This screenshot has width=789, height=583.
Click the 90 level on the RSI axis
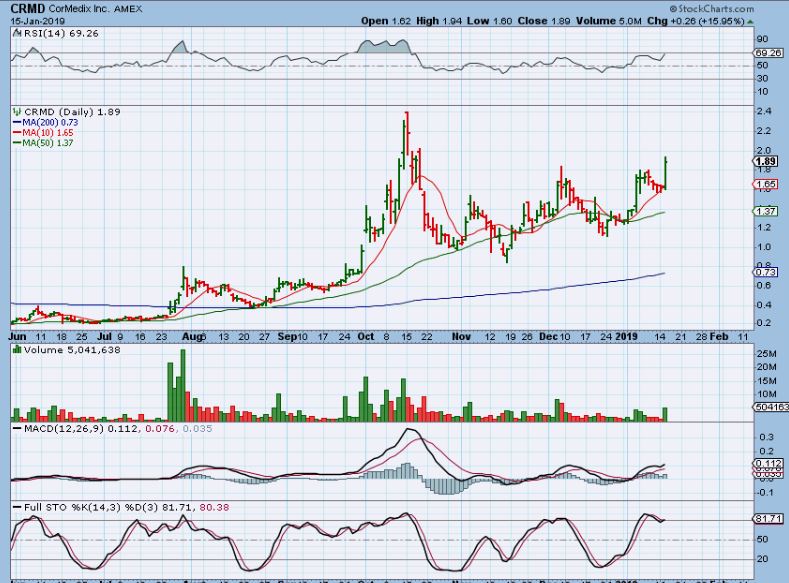(x=762, y=39)
